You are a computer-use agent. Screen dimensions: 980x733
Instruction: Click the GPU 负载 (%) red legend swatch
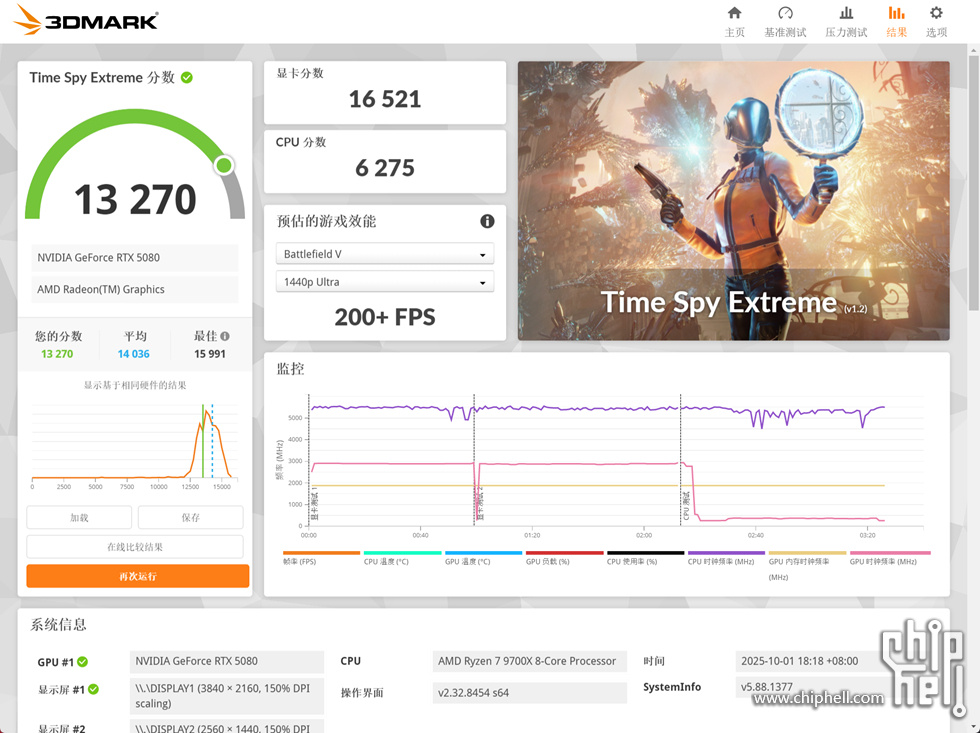tap(564, 552)
